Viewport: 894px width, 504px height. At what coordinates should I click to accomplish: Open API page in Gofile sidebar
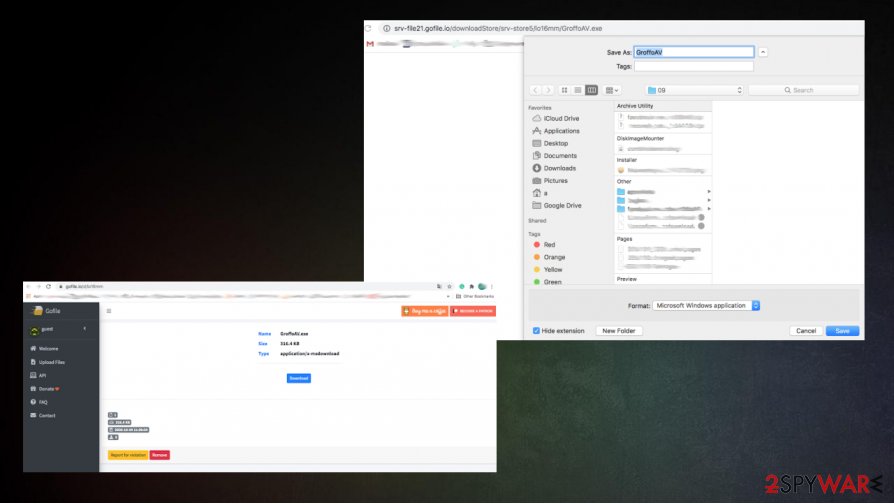(38, 375)
